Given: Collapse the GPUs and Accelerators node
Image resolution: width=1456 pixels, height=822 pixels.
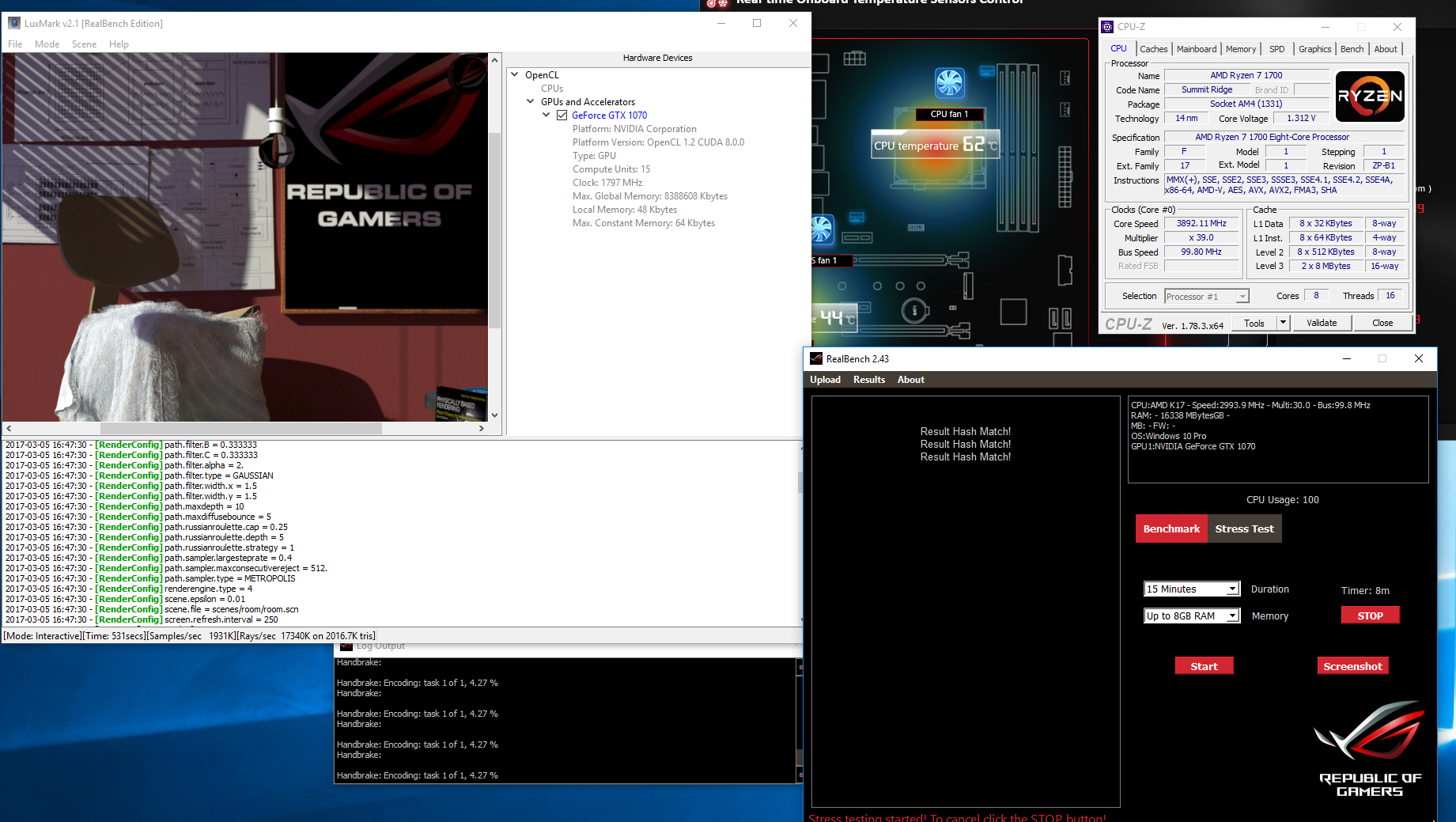Looking at the screenshot, I should pos(531,102).
